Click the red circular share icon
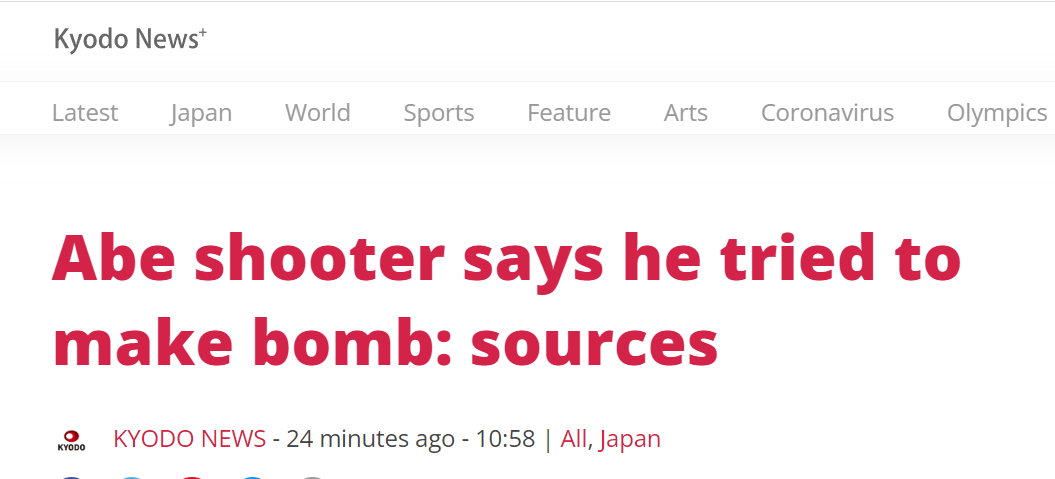The width and height of the screenshot is (1055, 479). 192,477
